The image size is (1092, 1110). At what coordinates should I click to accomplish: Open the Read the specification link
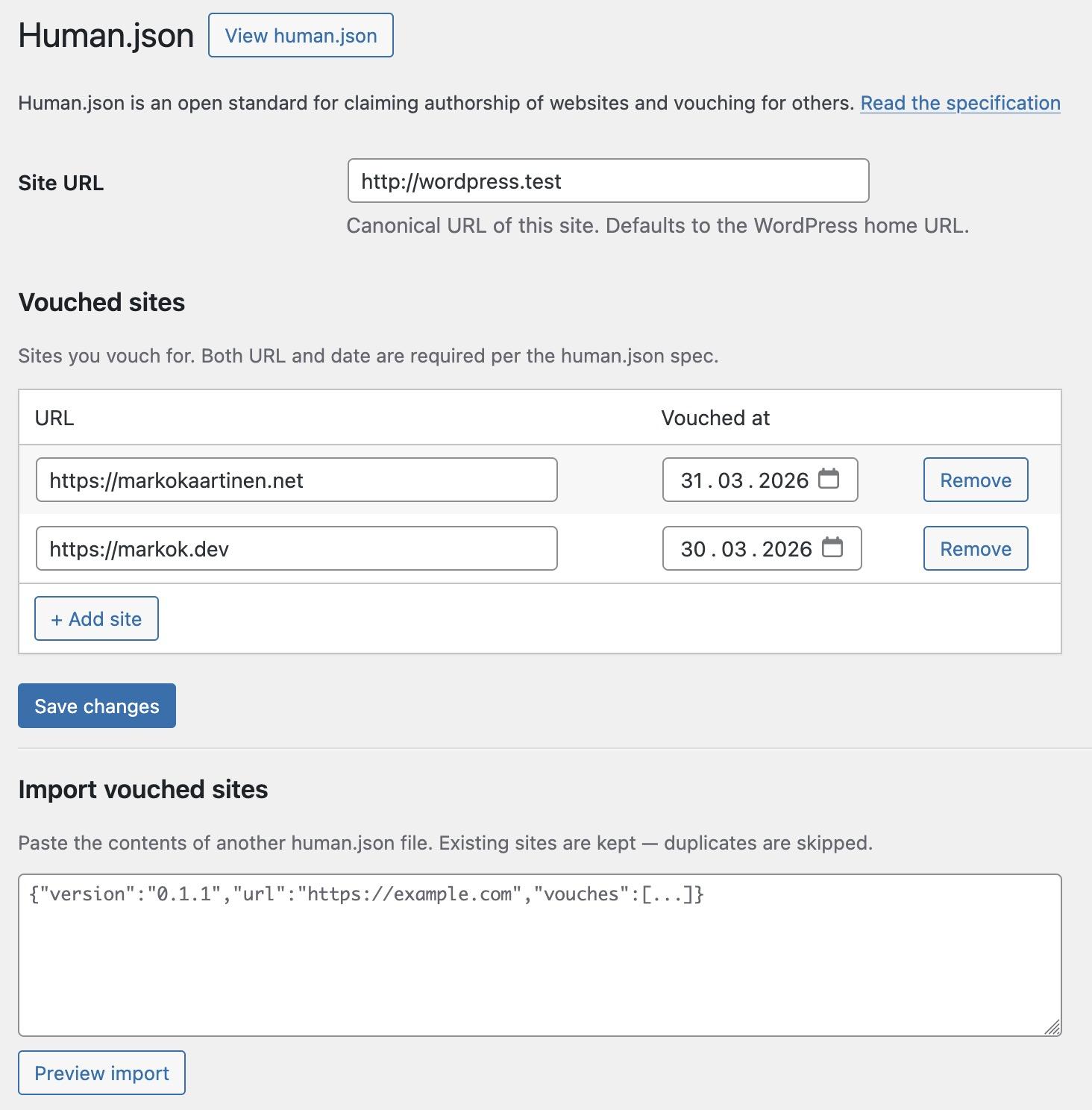click(x=960, y=103)
